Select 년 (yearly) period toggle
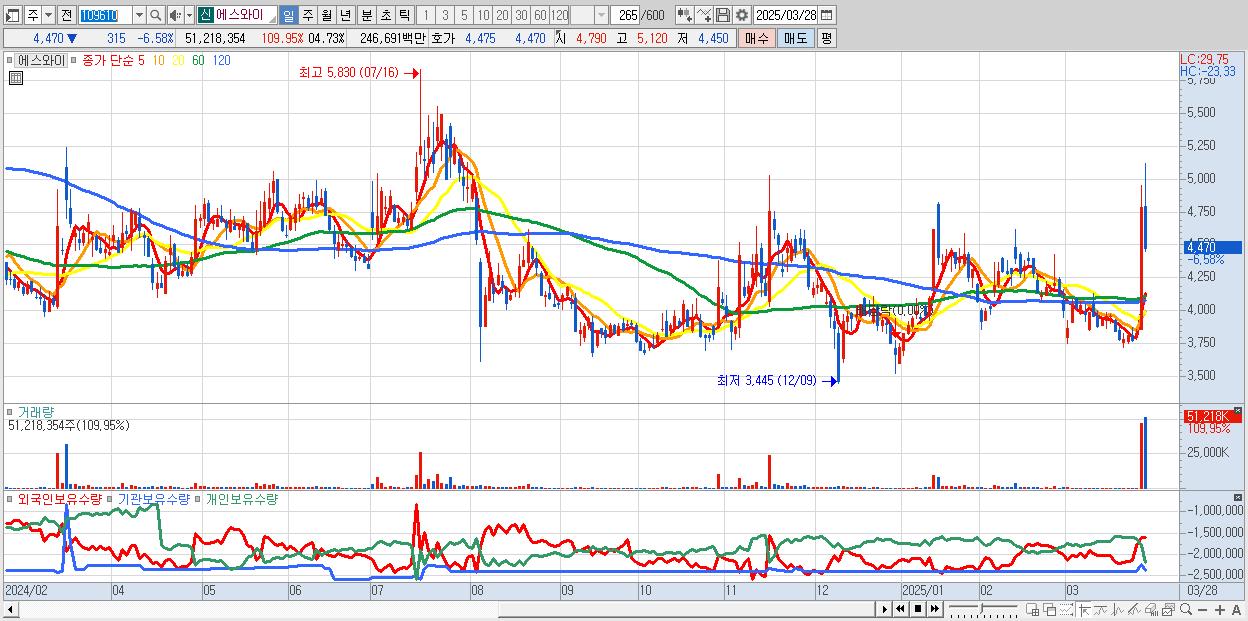Screen dimensions: 1248x621 [x=345, y=15]
